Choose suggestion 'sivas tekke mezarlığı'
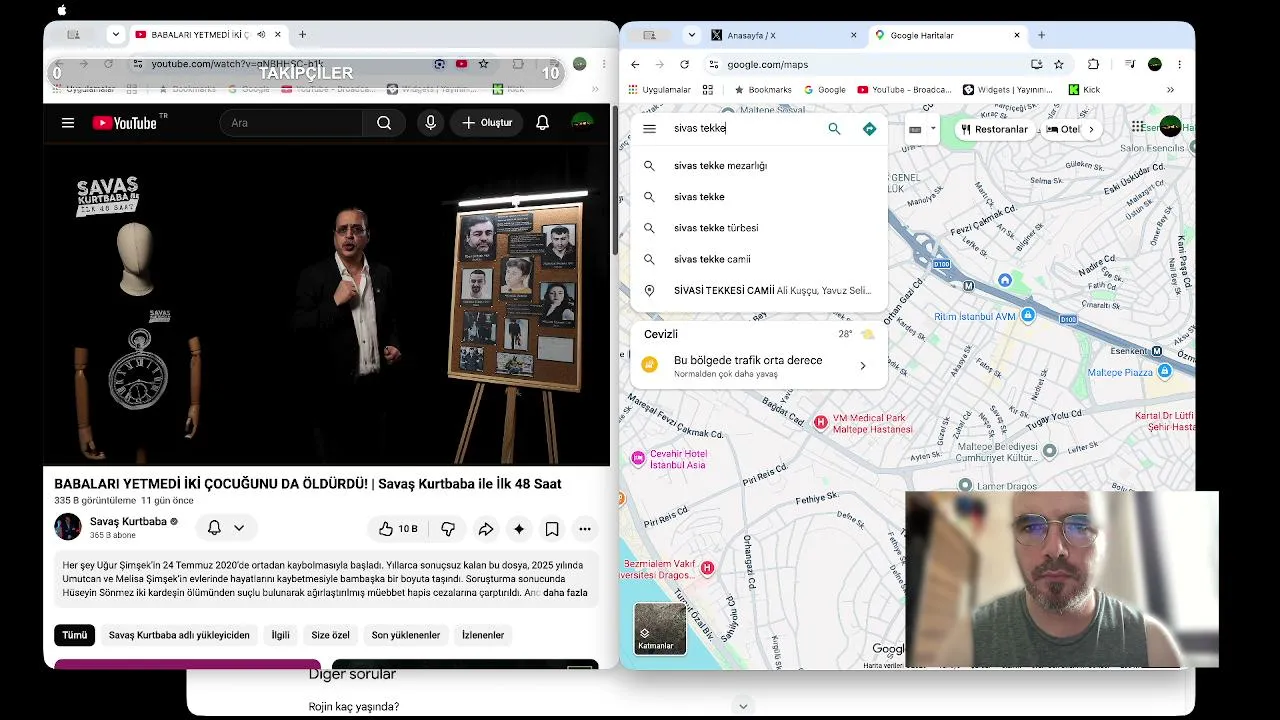This screenshot has width=1280, height=720. 759,166
